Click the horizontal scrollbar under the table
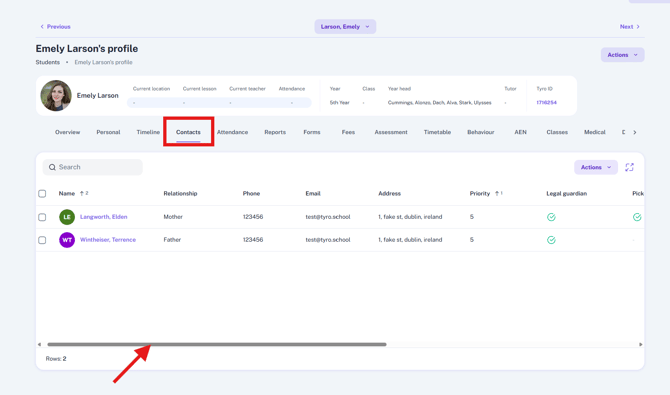This screenshot has width=670, height=395. click(x=217, y=344)
